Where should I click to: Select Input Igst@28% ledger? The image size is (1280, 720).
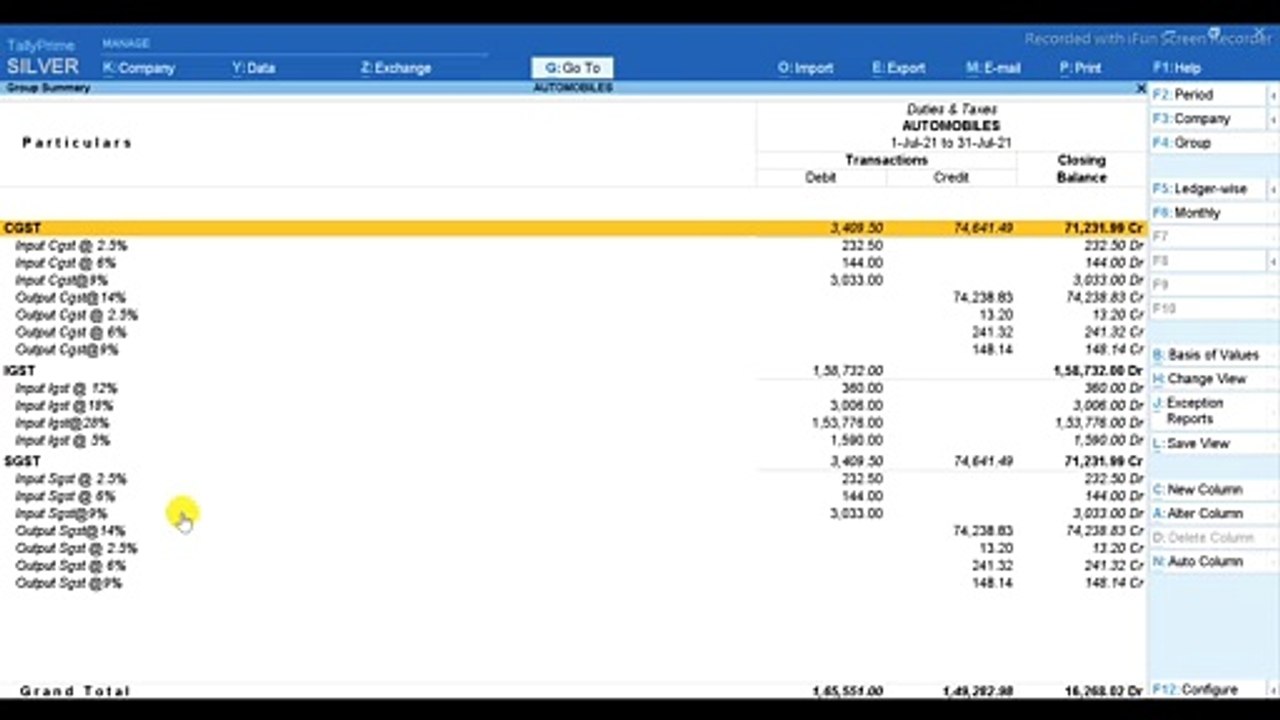point(62,423)
